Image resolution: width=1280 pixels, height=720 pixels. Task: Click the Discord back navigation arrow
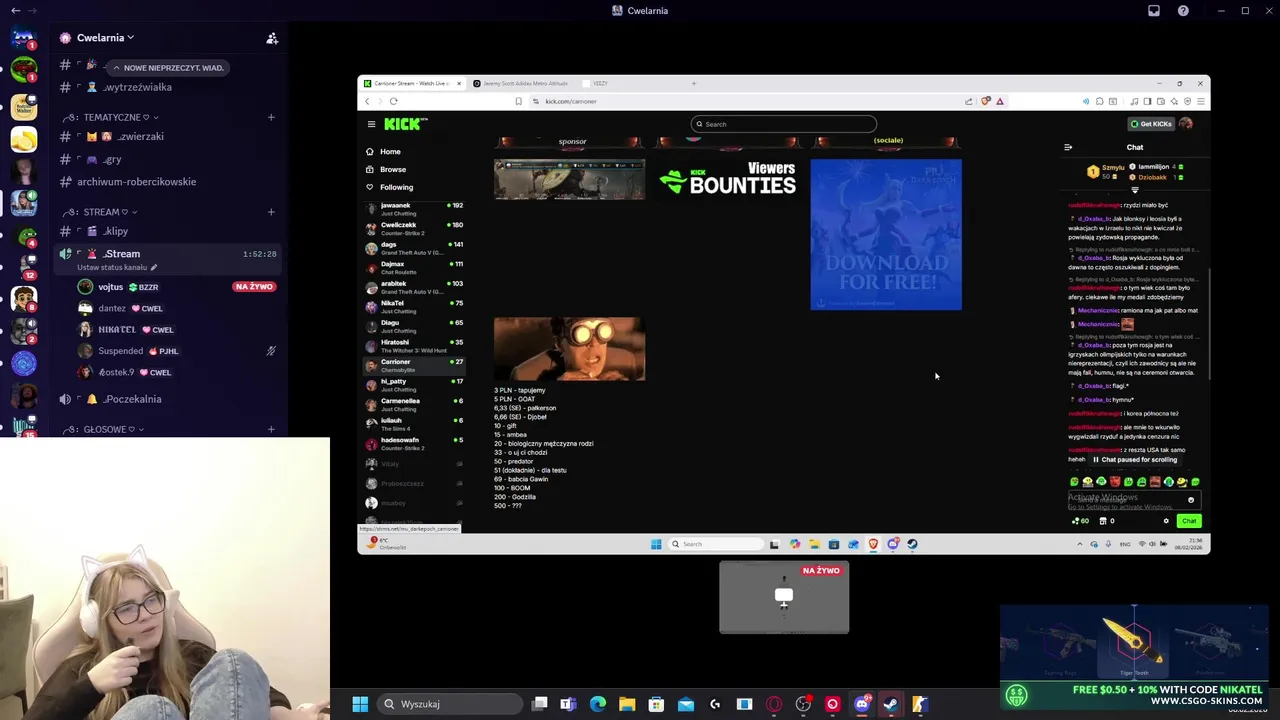(x=15, y=10)
